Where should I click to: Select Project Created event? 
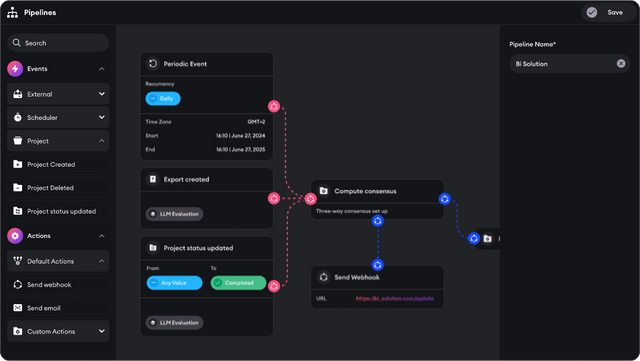(58, 164)
